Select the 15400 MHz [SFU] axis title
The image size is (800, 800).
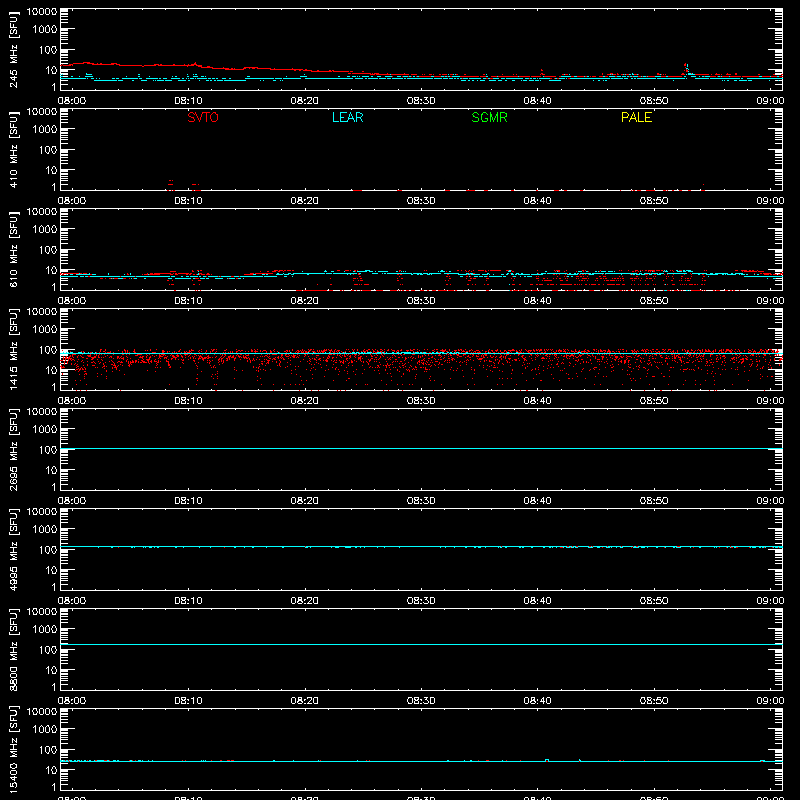click(13, 750)
